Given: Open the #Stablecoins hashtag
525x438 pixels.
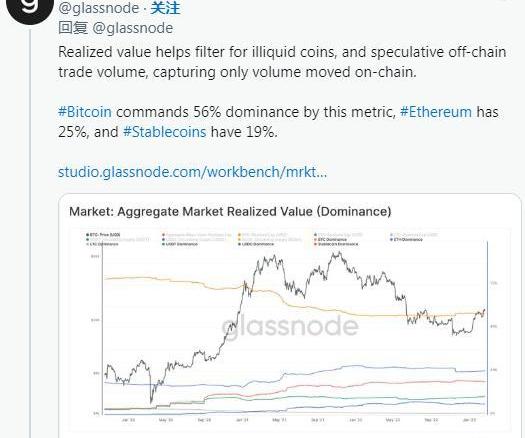Looking at the screenshot, I should [x=164, y=132].
